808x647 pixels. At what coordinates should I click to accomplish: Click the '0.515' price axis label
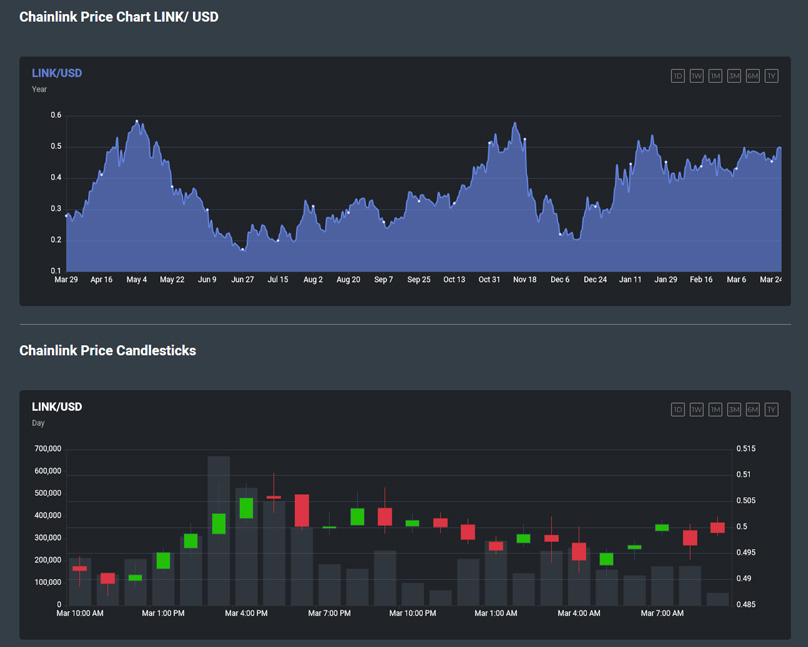click(x=746, y=449)
